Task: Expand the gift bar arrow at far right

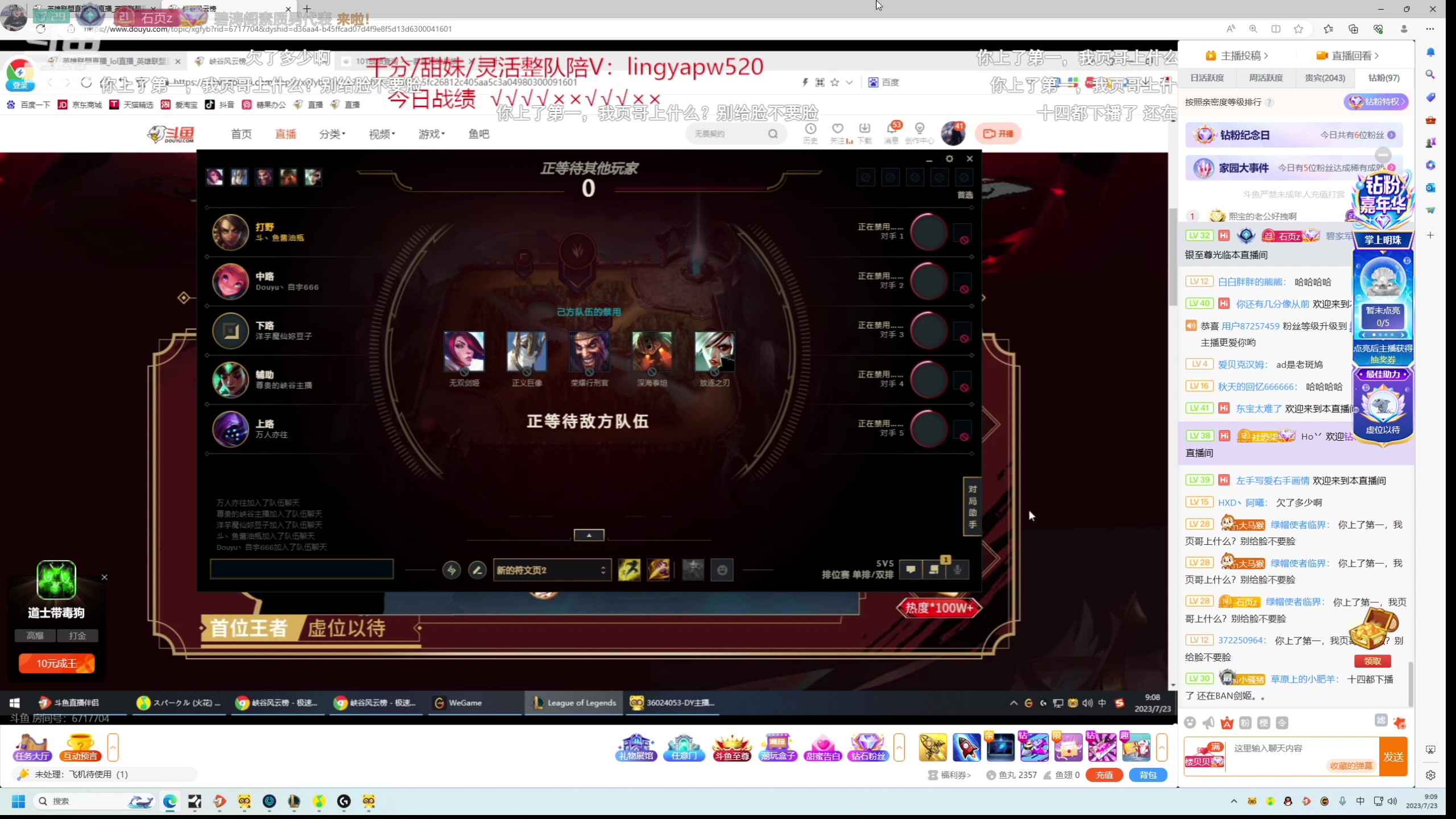Action: coord(1161,747)
